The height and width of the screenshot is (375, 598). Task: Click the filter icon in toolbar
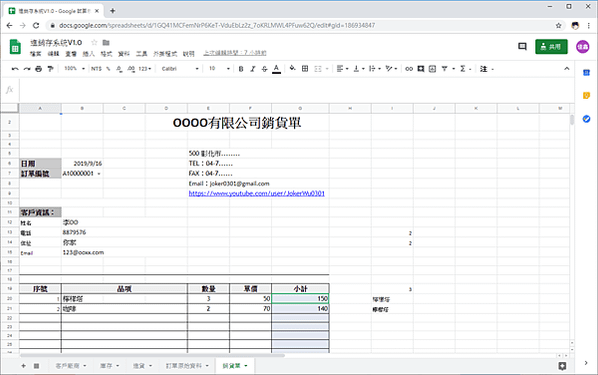click(x=445, y=69)
